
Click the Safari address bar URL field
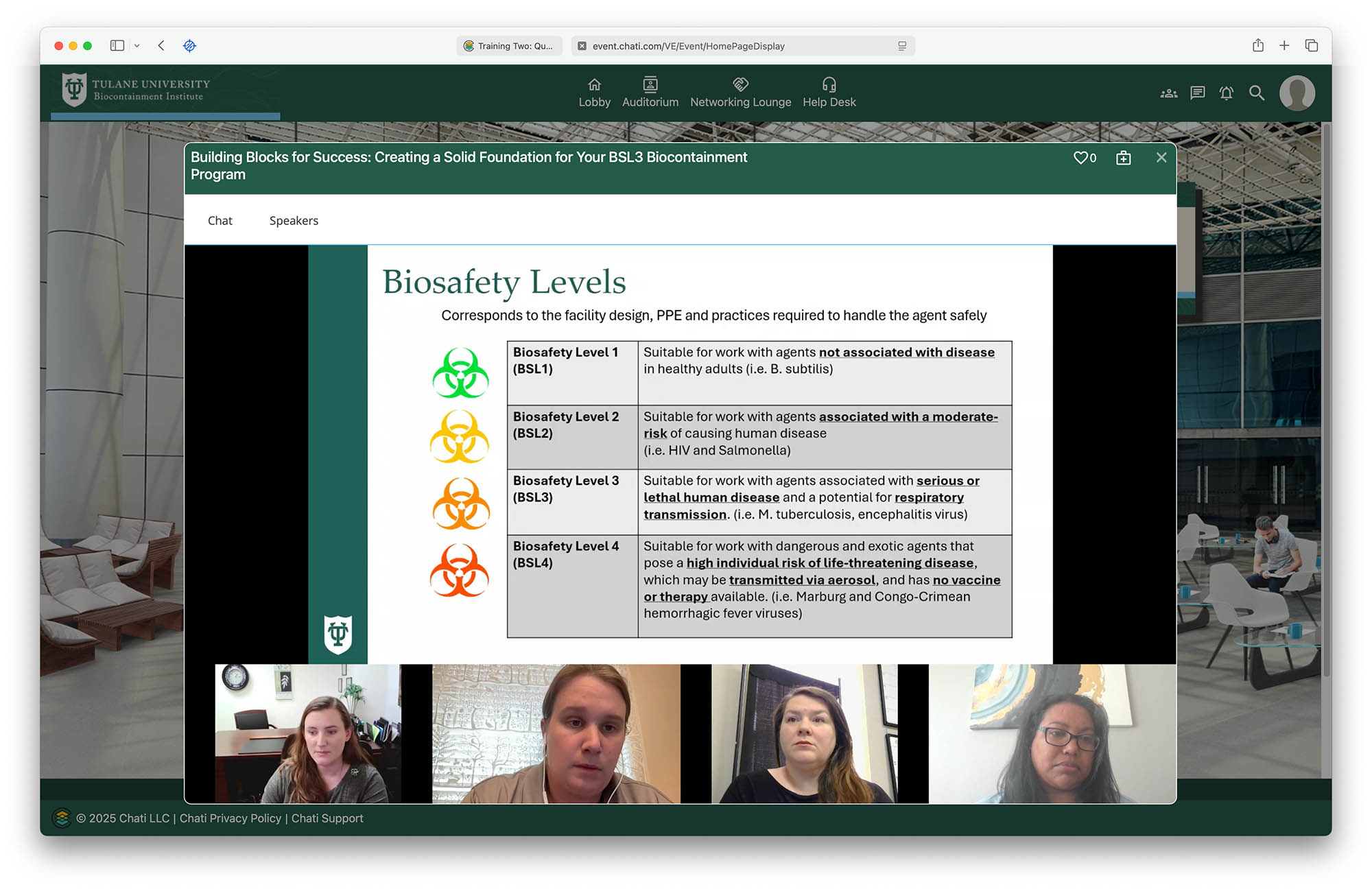point(688,46)
